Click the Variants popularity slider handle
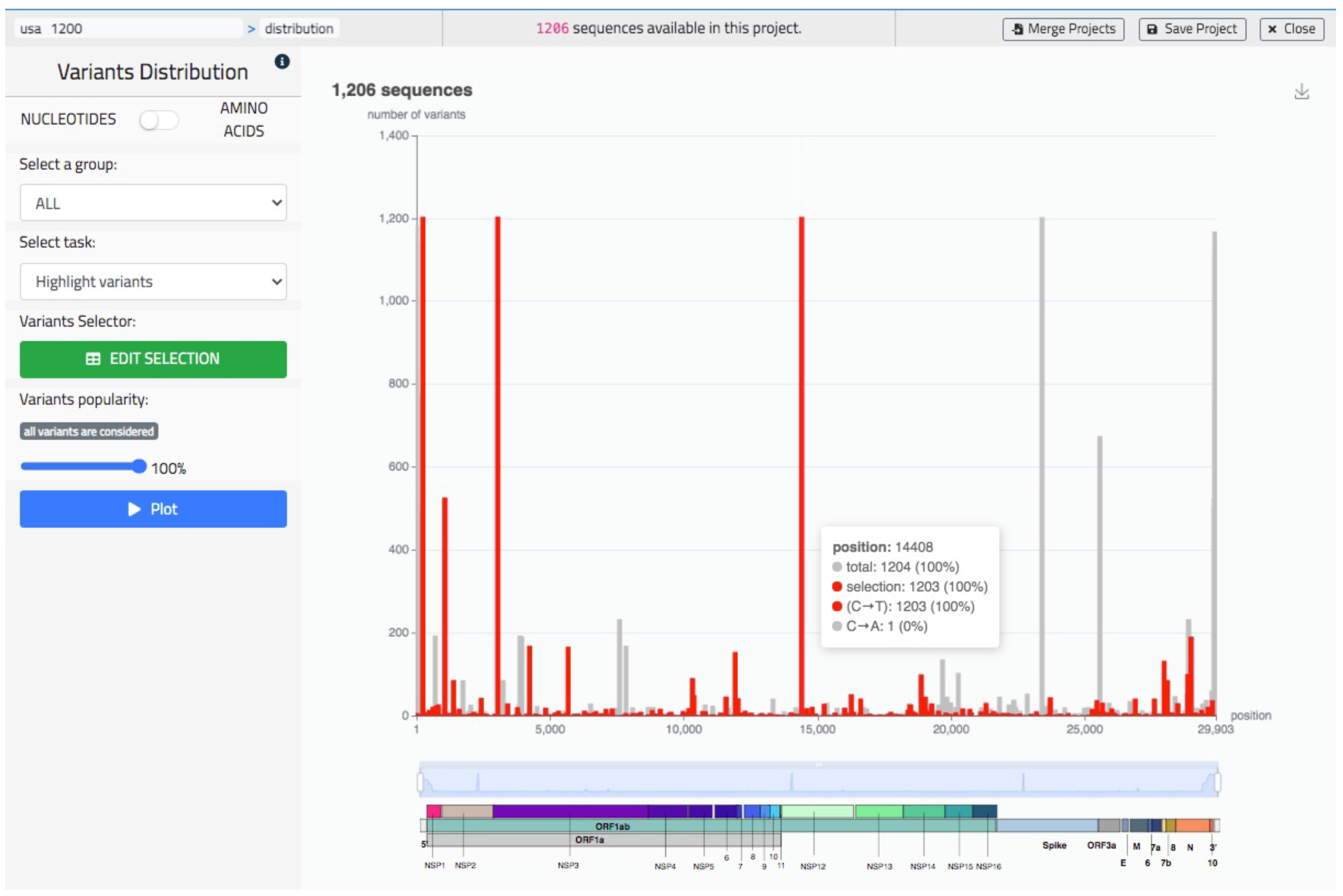The image size is (1343, 896). coord(139,466)
